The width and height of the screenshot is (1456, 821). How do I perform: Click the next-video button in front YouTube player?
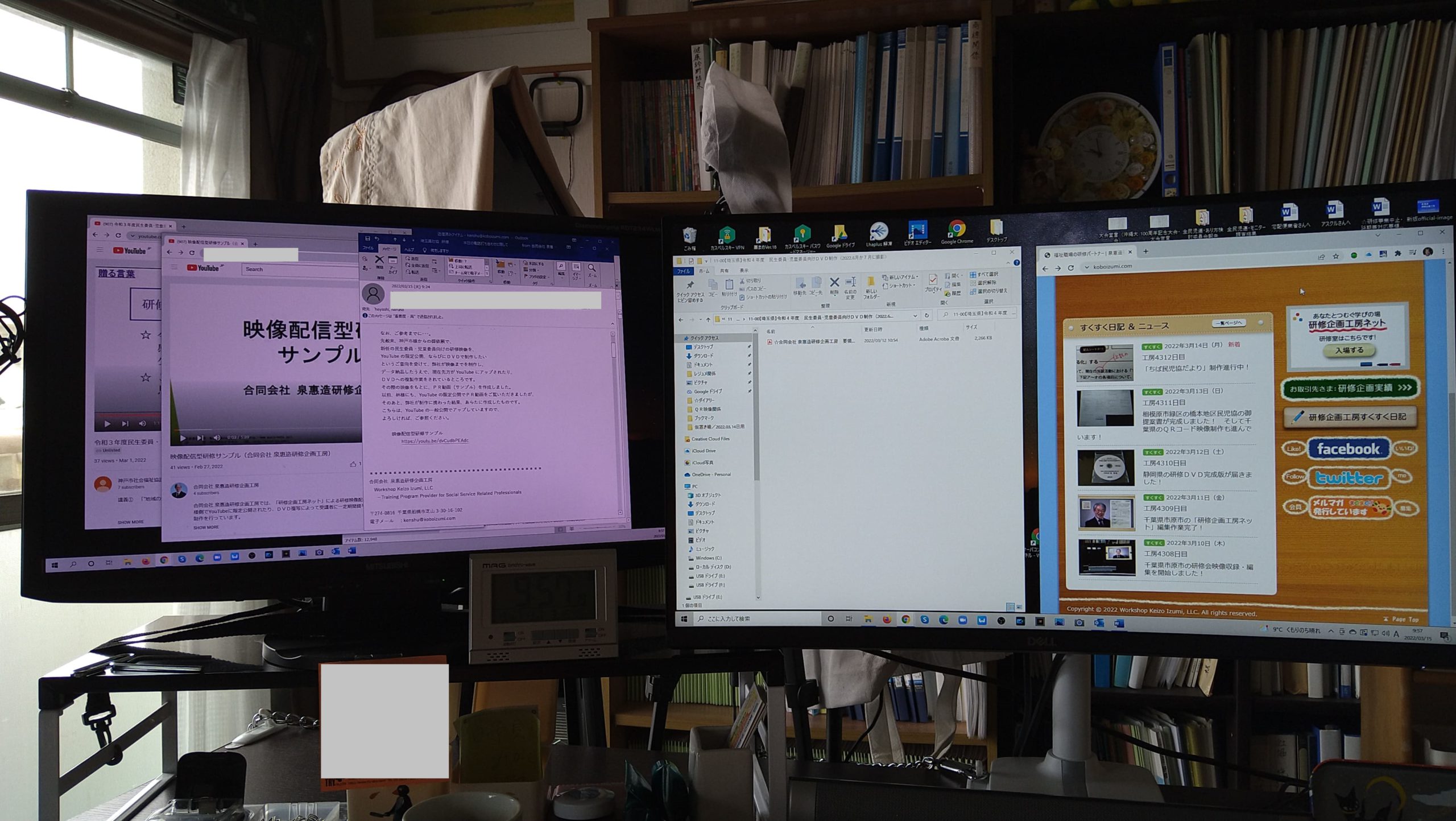(x=200, y=438)
